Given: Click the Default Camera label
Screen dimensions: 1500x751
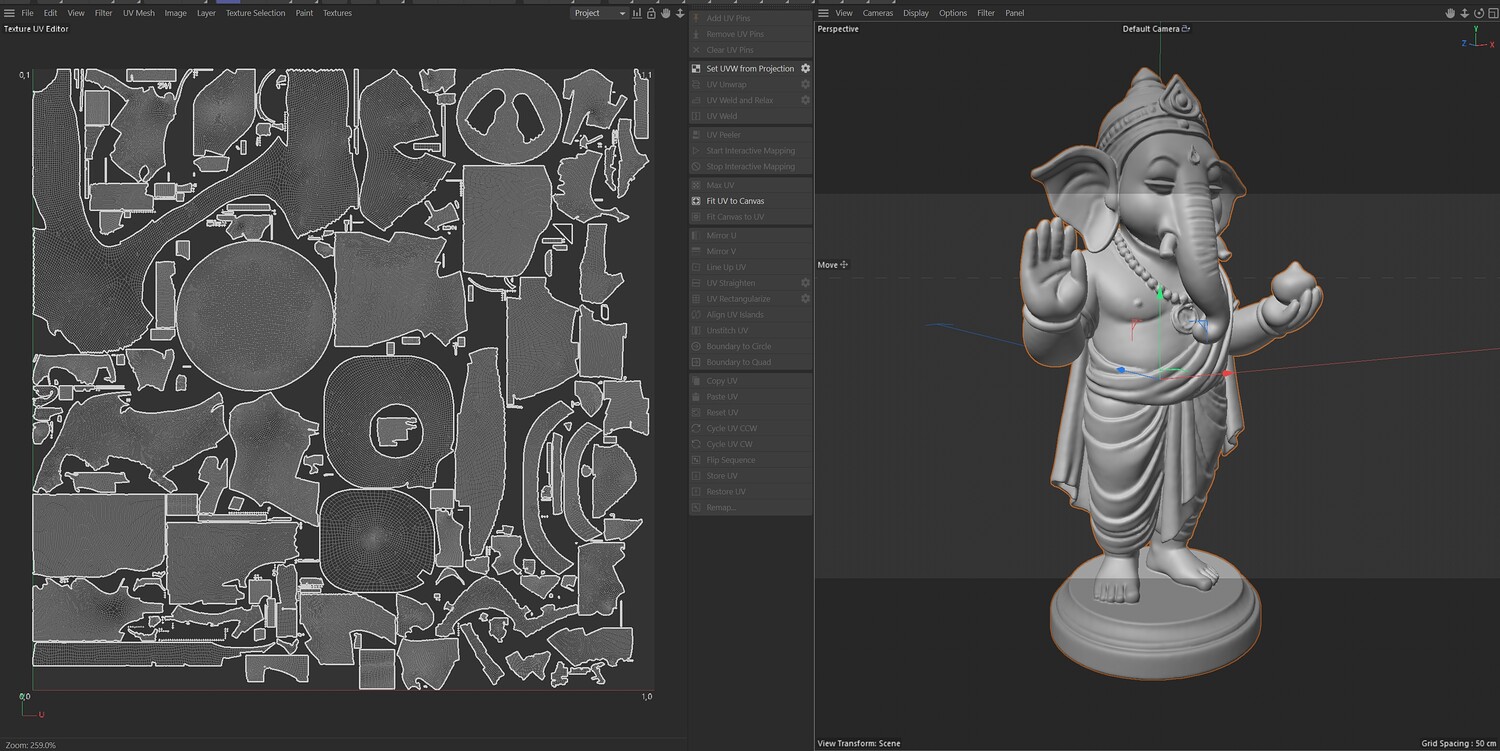Looking at the screenshot, I should (1151, 29).
